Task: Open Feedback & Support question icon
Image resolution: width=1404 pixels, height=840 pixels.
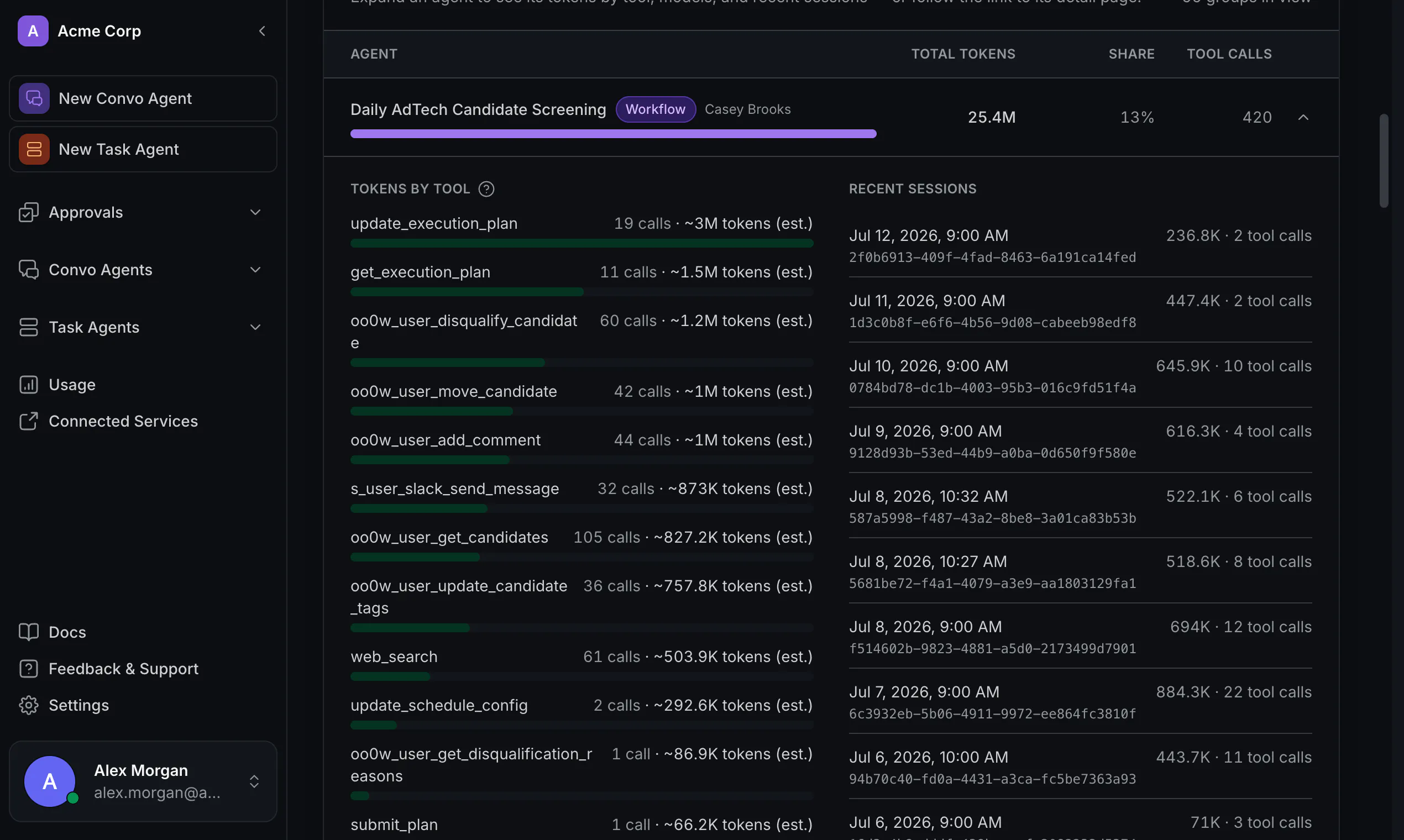Action: click(28, 669)
